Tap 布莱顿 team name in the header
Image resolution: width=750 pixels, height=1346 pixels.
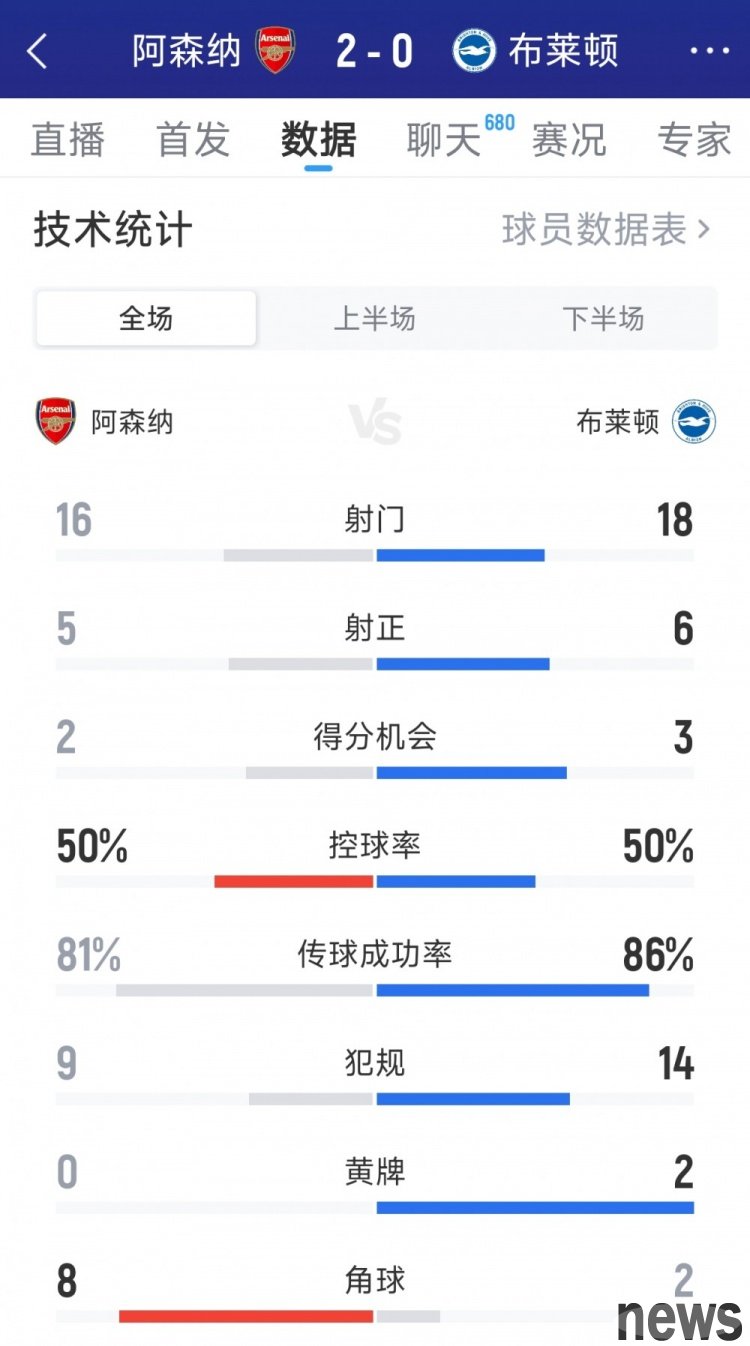563,51
